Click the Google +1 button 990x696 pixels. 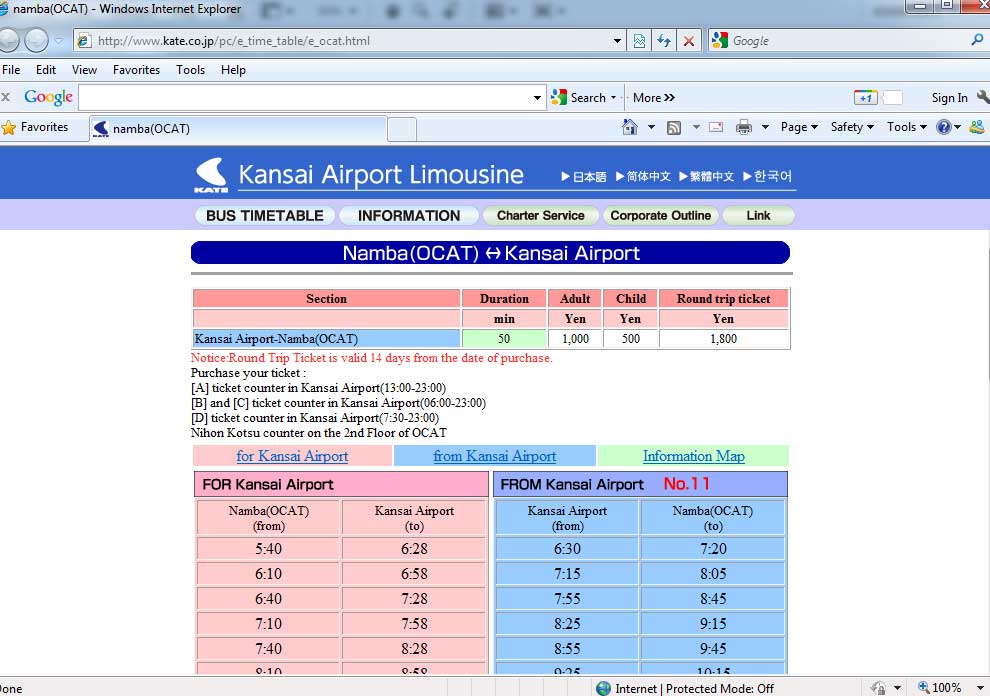tap(865, 97)
